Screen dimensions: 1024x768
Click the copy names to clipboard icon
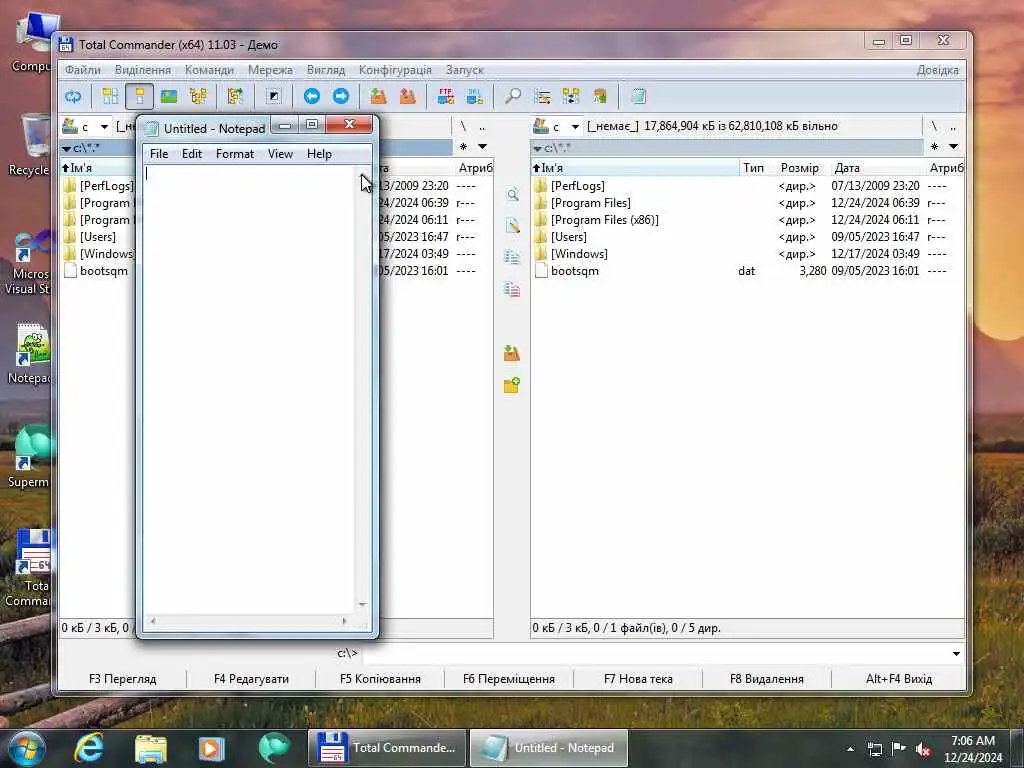[x=600, y=97]
